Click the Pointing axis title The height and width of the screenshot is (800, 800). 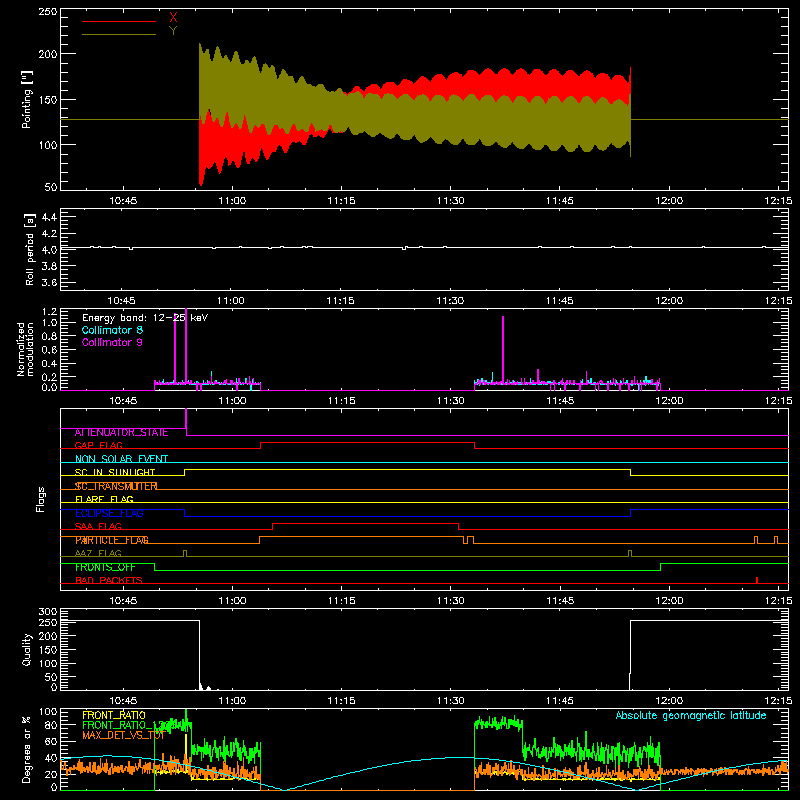[x=27, y=99]
